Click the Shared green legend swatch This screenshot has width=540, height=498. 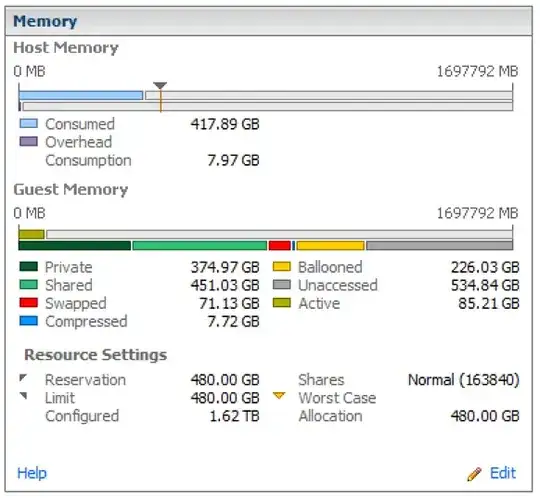29,285
